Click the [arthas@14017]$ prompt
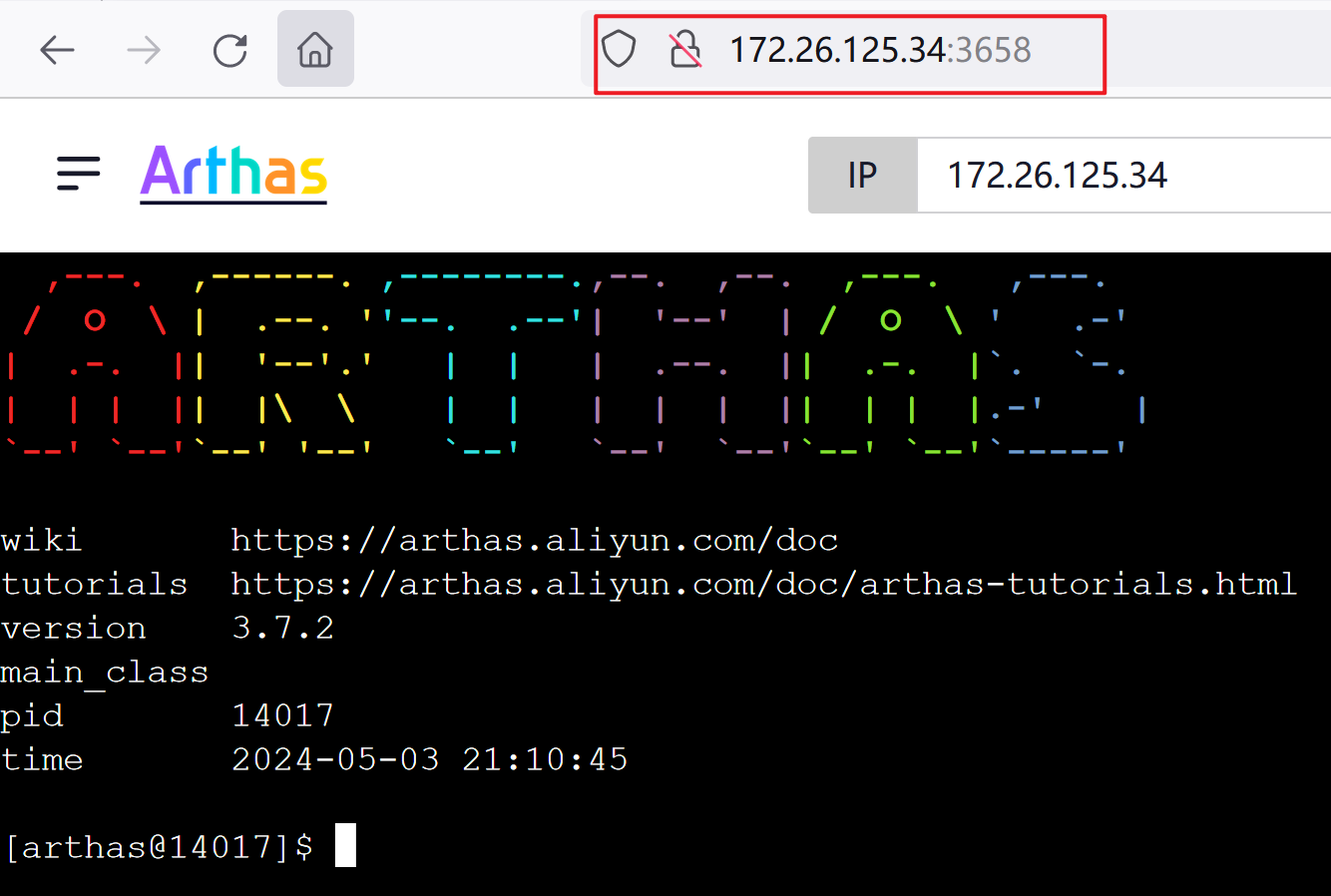 tap(160, 847)
